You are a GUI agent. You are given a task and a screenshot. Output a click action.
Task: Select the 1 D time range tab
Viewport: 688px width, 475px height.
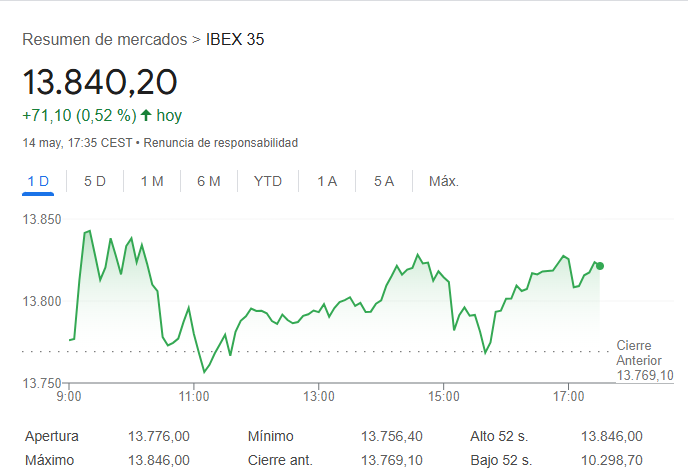(38, 181)
